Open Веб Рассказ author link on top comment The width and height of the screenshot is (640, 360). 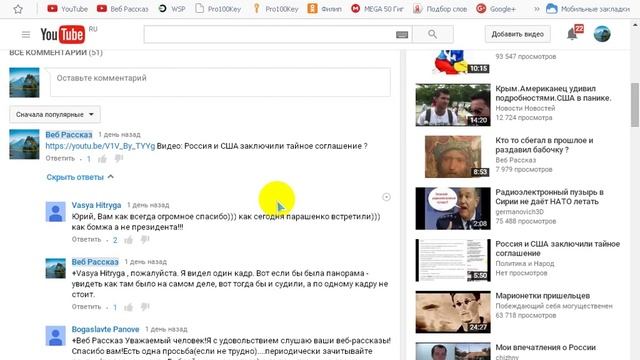[x=69, y=135]
